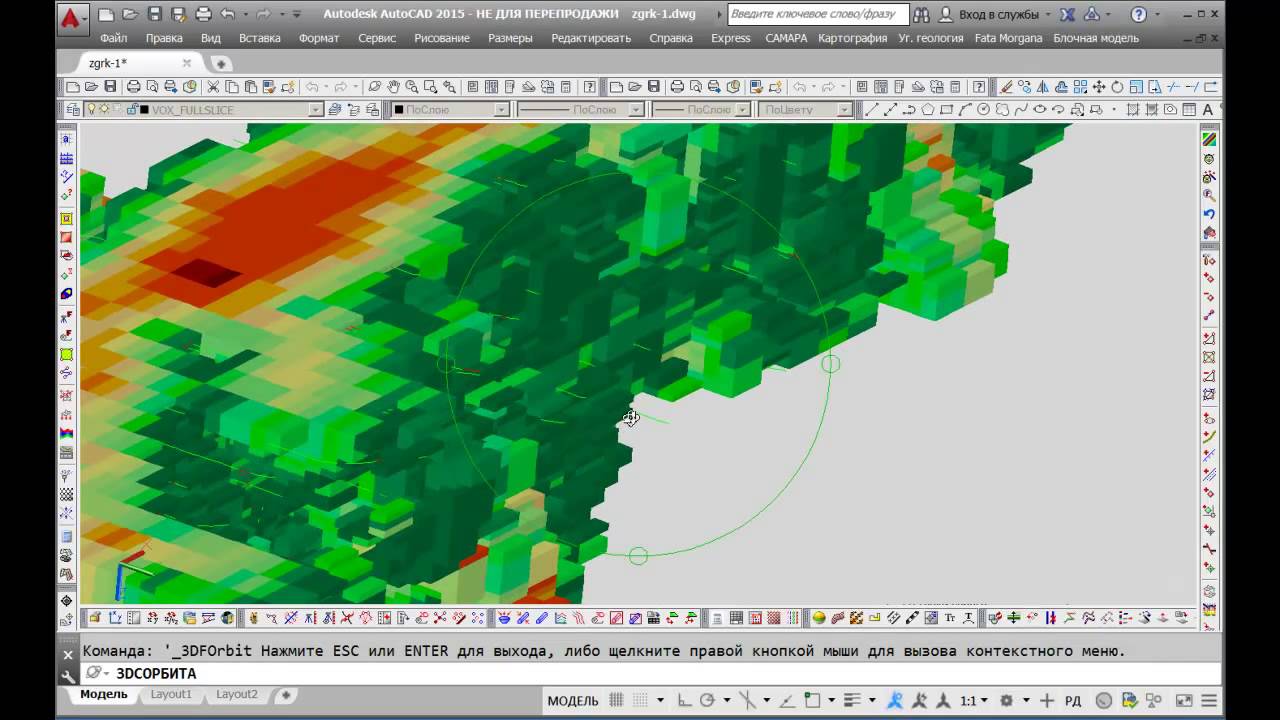Toggle snap mode dotted grid button
Screen dimensions: 1280x720
[x=640, y=701]
